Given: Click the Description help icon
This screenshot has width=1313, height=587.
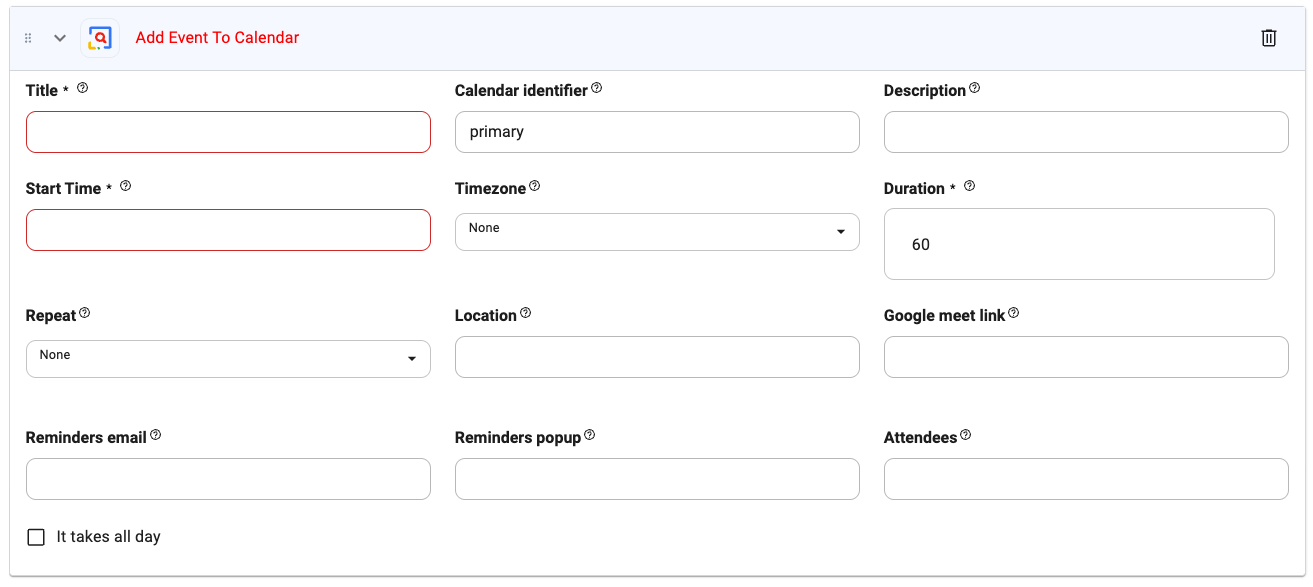Looking at the screenshot, I should 975,88.
